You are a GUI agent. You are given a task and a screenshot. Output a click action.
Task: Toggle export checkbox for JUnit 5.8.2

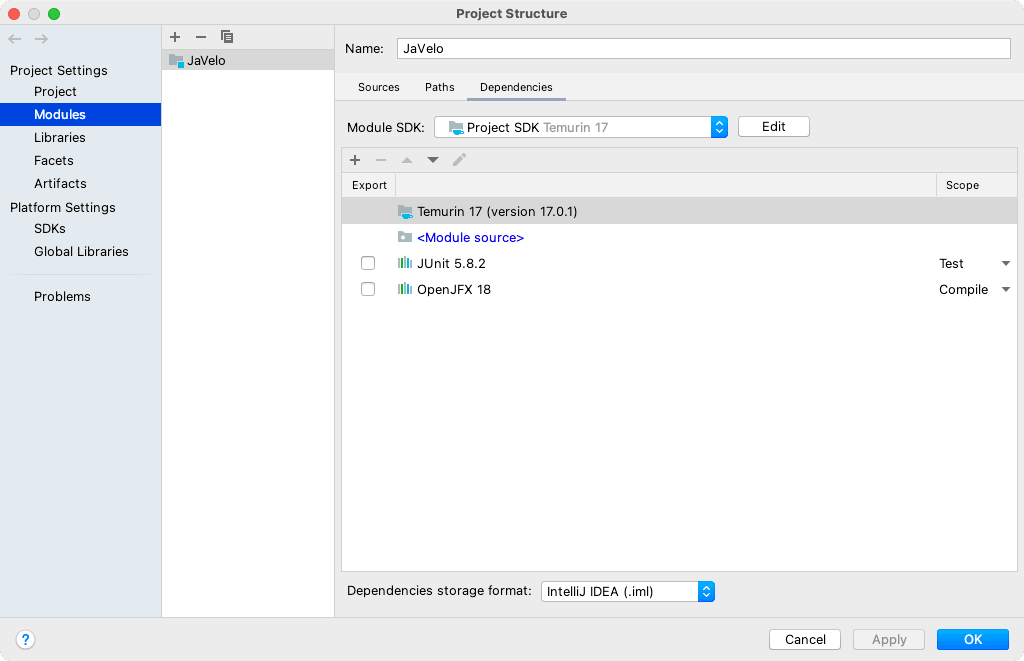click(x=368, y=263)
